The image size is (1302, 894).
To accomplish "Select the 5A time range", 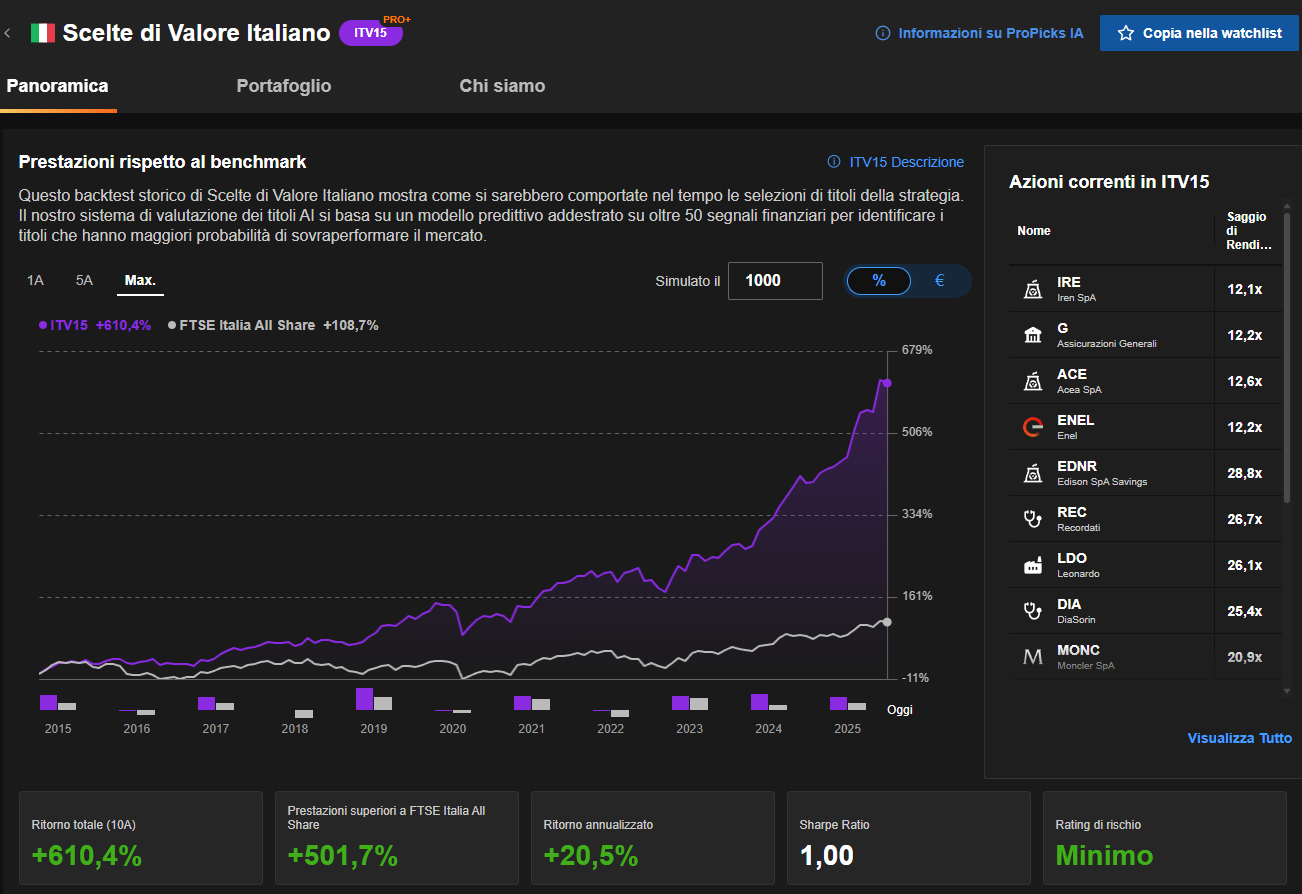I will (84, 280).
